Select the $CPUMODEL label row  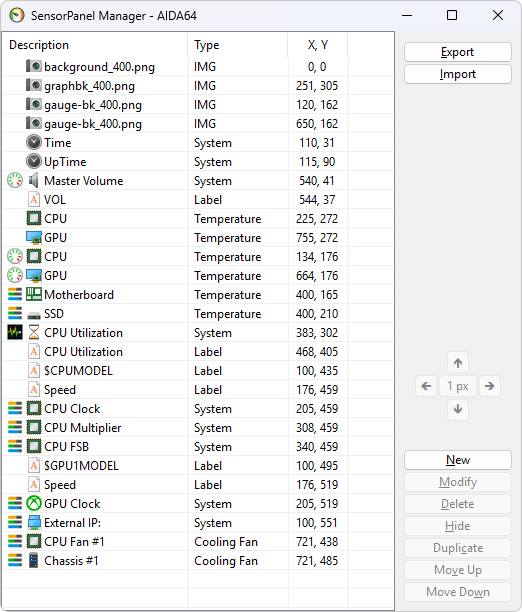point(198,370)
